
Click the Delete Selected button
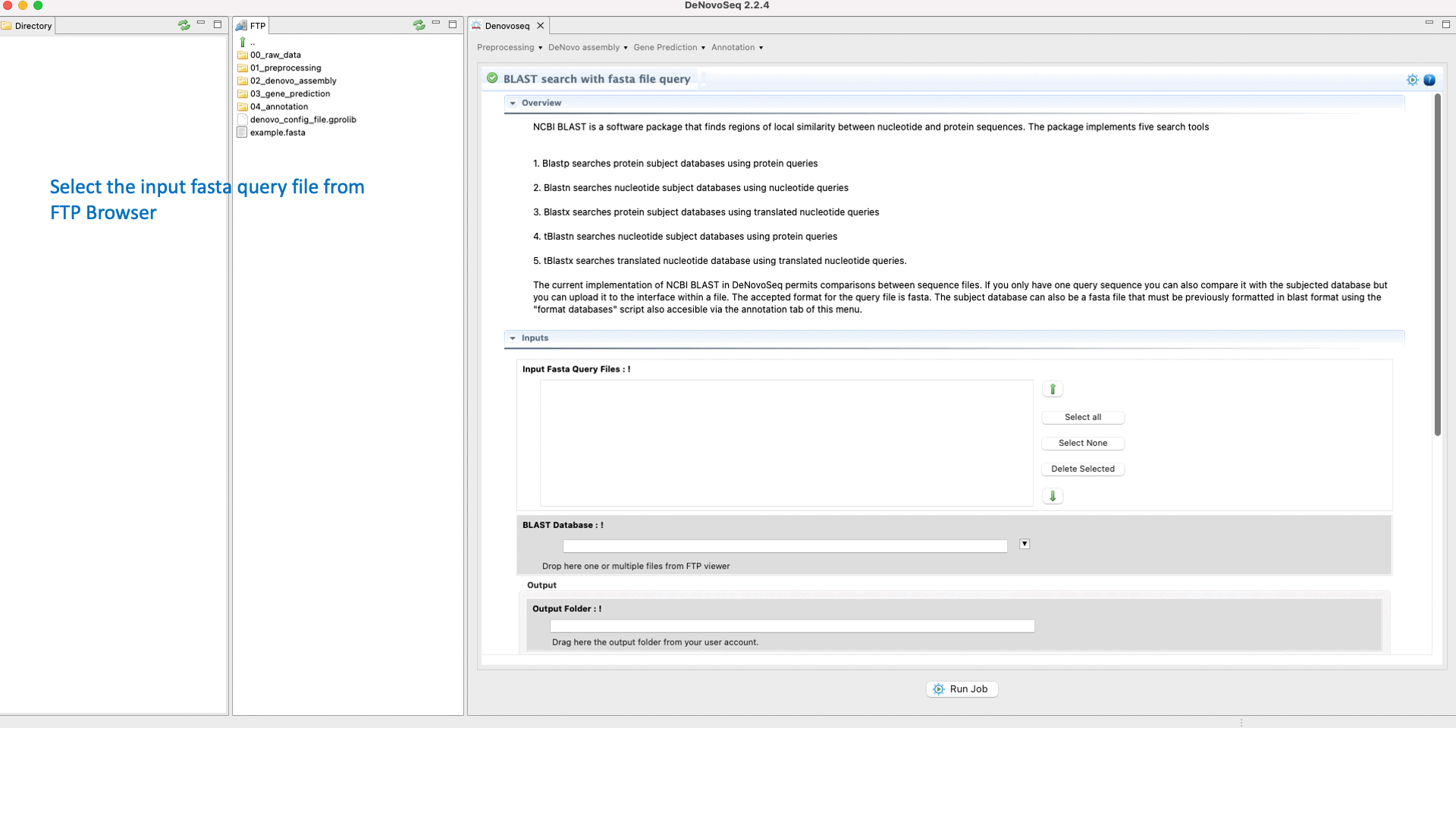pos(1082,469)
